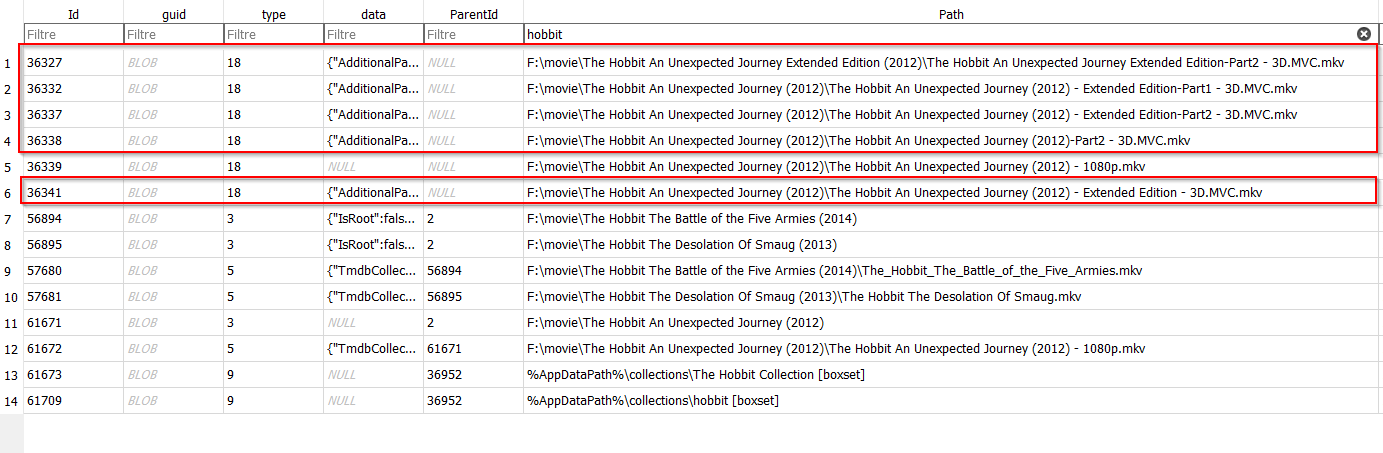Select row number 14 header
1383x453 pixels.
(x=11, y=400)
